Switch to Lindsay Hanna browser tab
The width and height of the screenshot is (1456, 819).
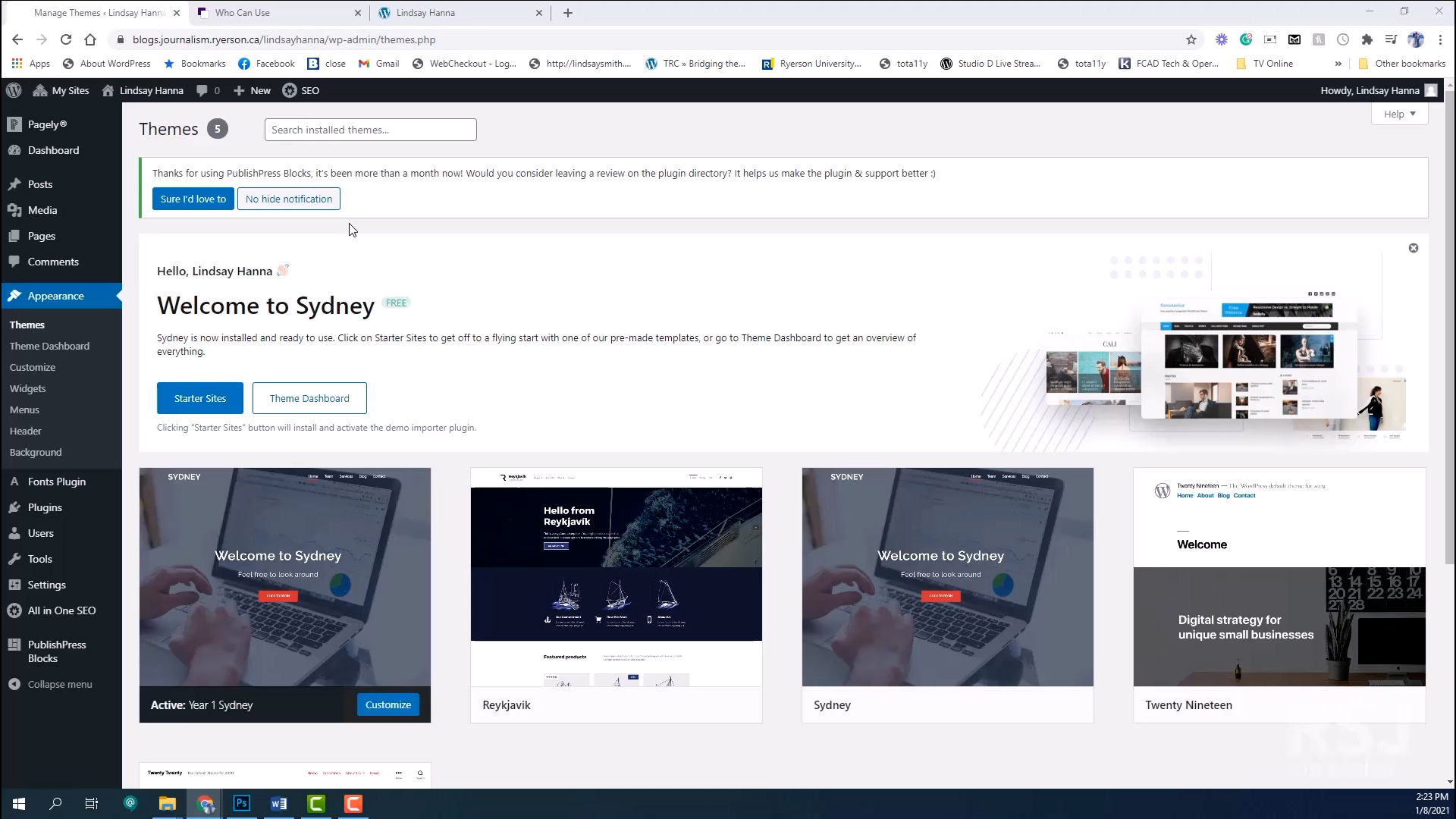click(x=460, y=13)
